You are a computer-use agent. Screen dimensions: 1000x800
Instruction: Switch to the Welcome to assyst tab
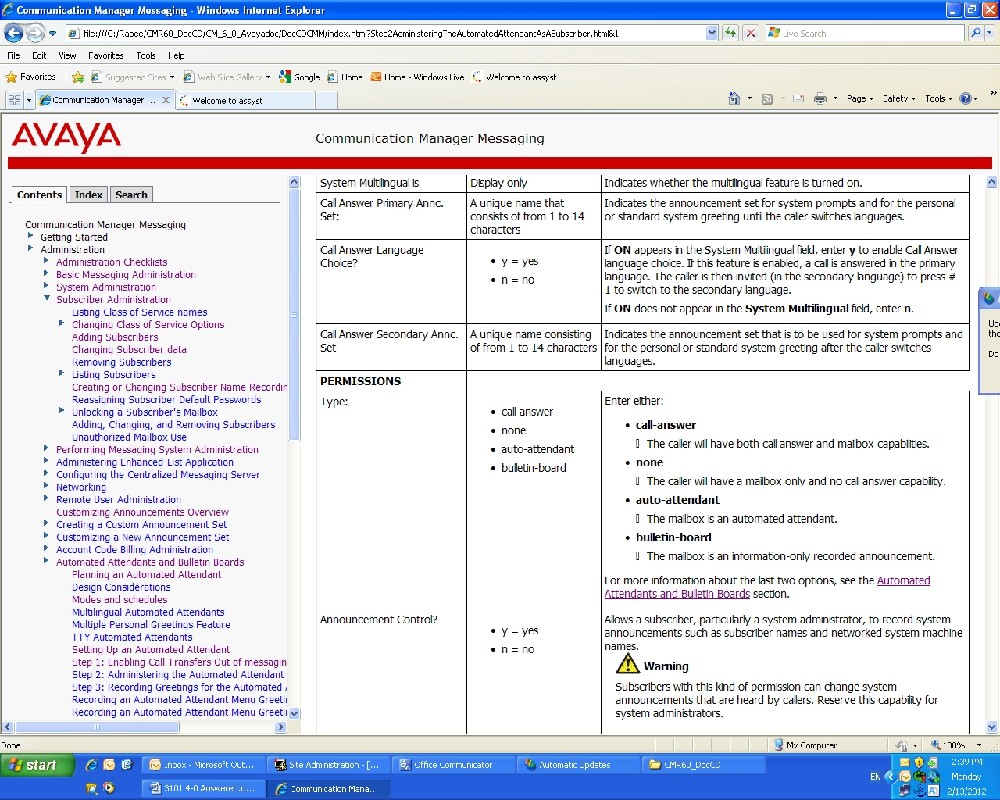click(x=246, y=100)
